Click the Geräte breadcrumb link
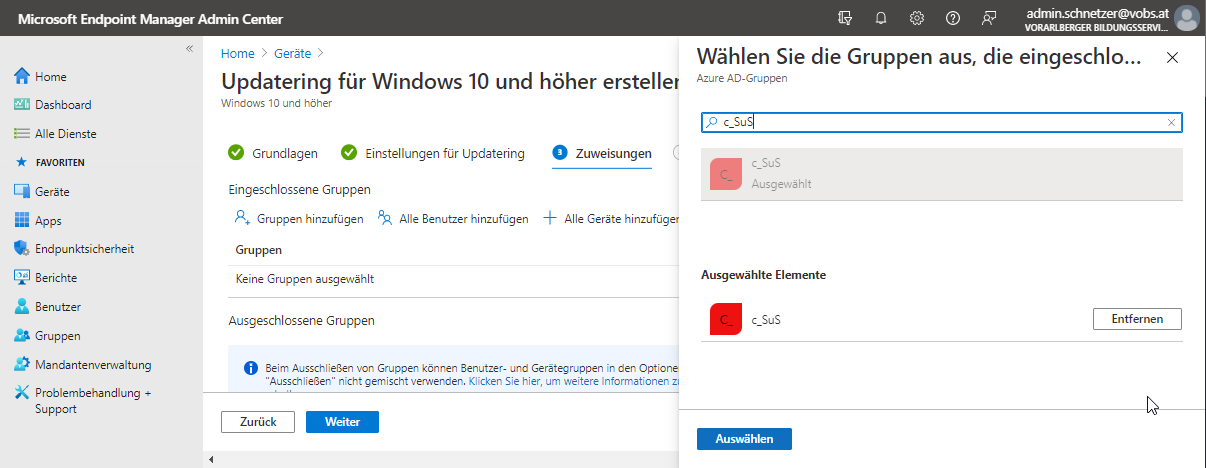The width and height of the screenshot is (1206, 468). pyautogui.click(x=293, y=53)
